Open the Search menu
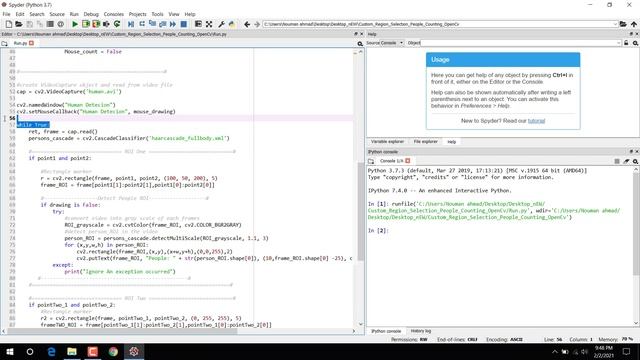This screenshot has width=640, height=360. pyautogui.click(x=37, y=14)
